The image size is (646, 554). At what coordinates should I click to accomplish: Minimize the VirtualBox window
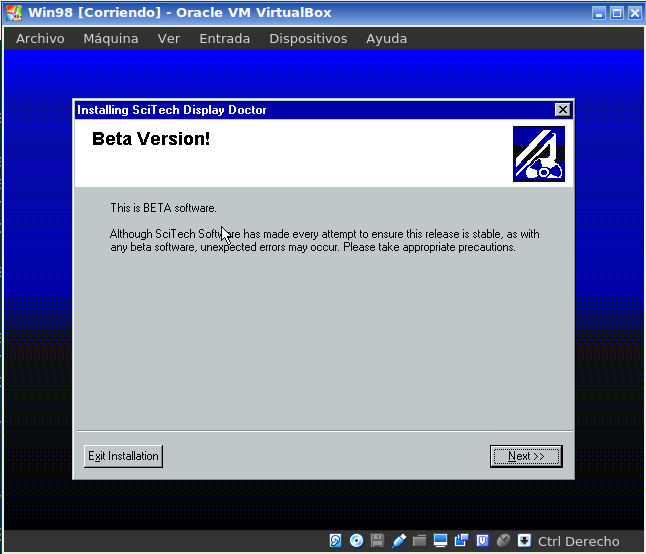pos(599,13)
